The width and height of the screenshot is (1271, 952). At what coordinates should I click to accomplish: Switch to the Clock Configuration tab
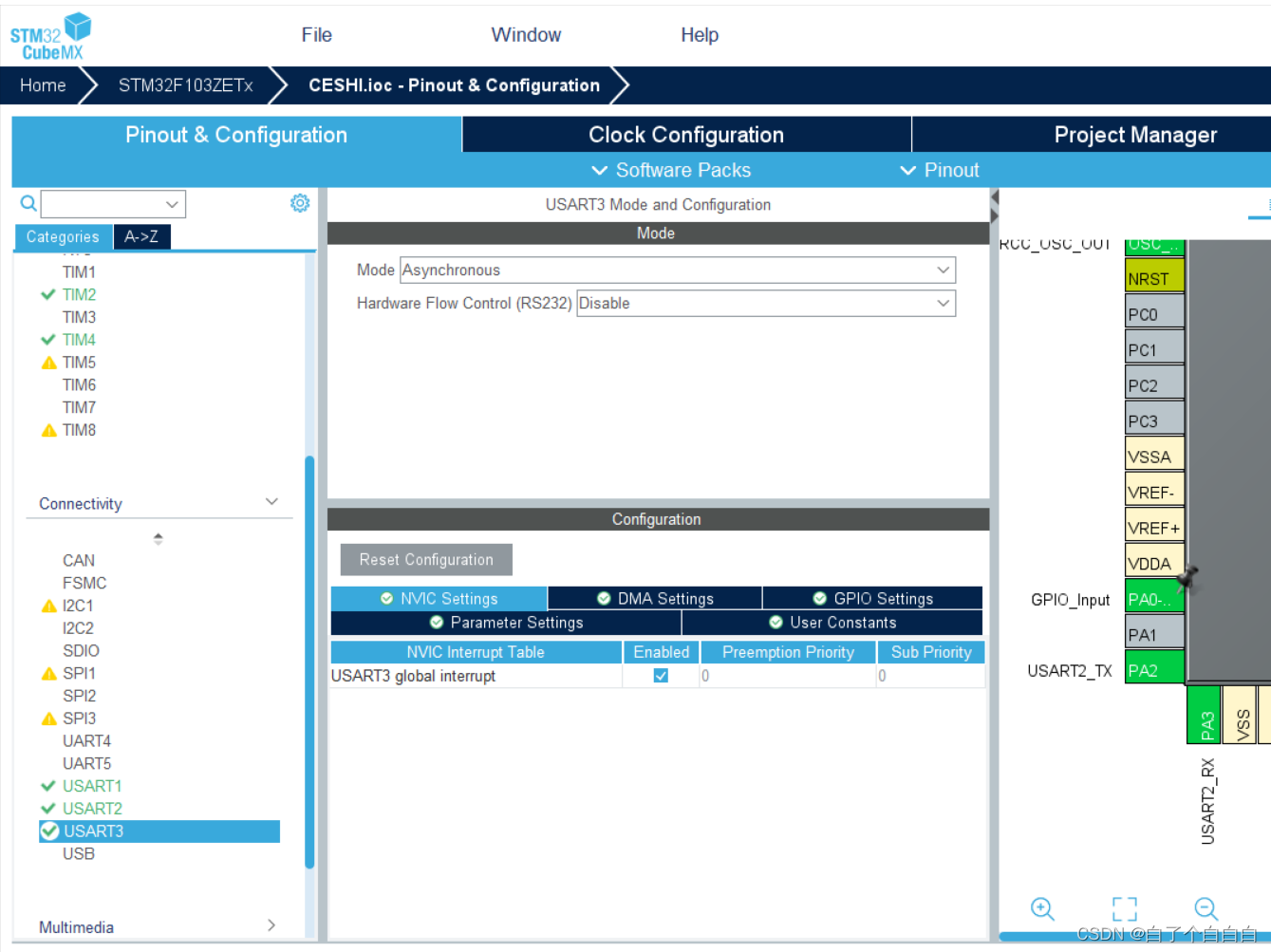coord(686,135)
